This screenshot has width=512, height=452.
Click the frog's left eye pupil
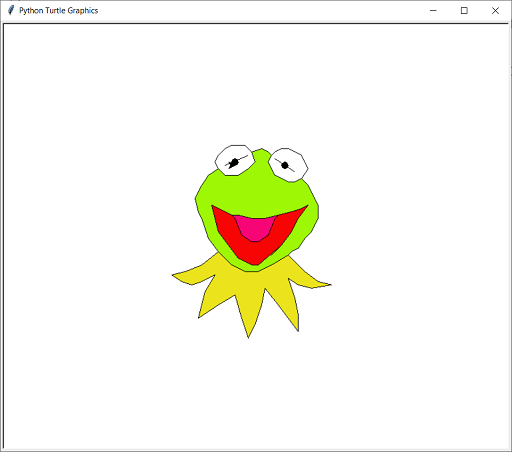[x=234, y=162]
